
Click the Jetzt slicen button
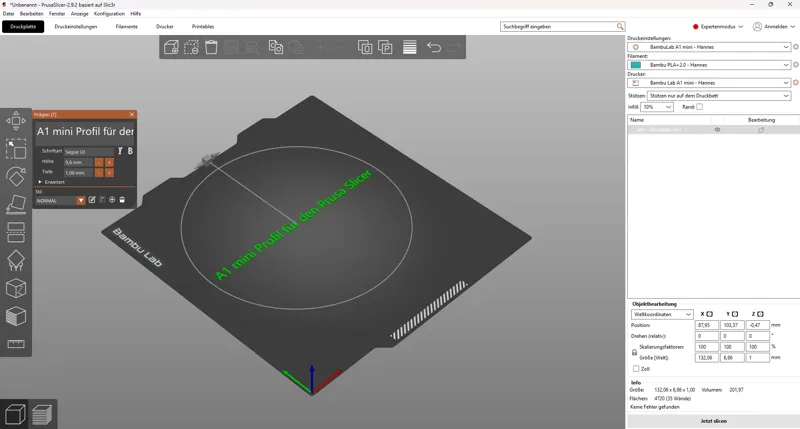pos(713,421)
